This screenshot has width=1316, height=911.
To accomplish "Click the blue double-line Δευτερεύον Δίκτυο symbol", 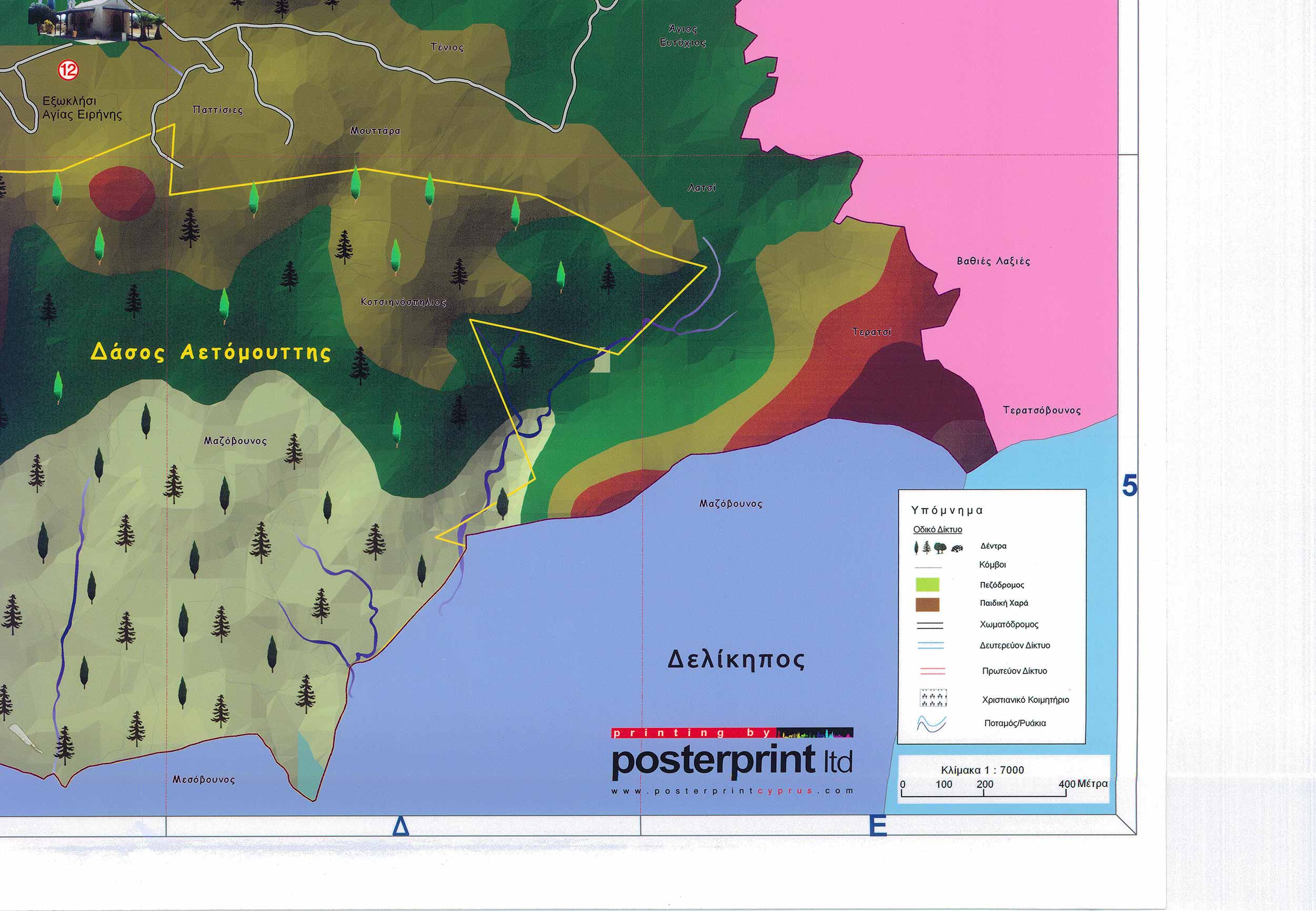I will [x=930, y=646].
